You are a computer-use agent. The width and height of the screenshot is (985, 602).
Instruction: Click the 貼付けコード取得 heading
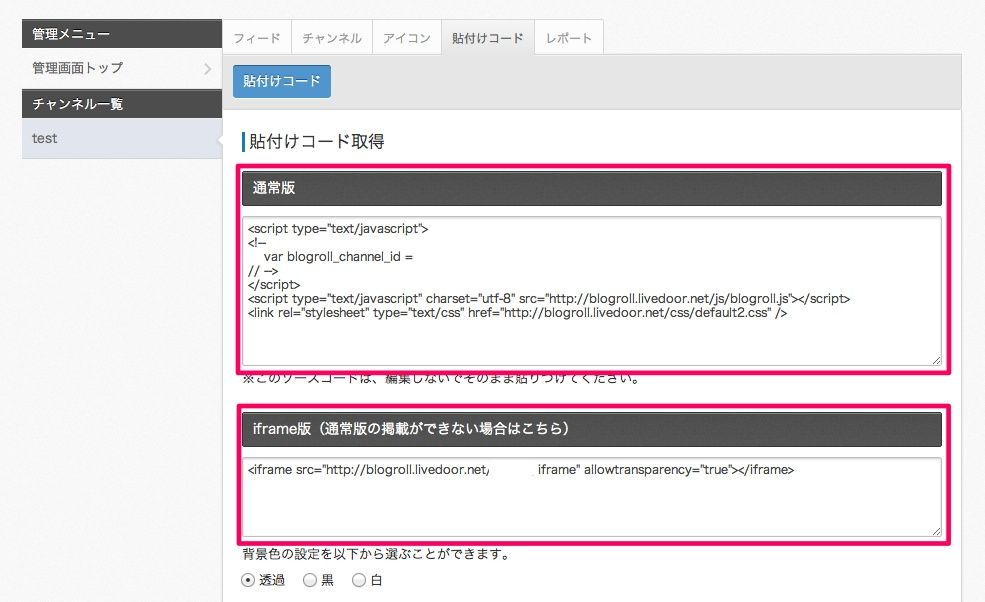point(317,141)
